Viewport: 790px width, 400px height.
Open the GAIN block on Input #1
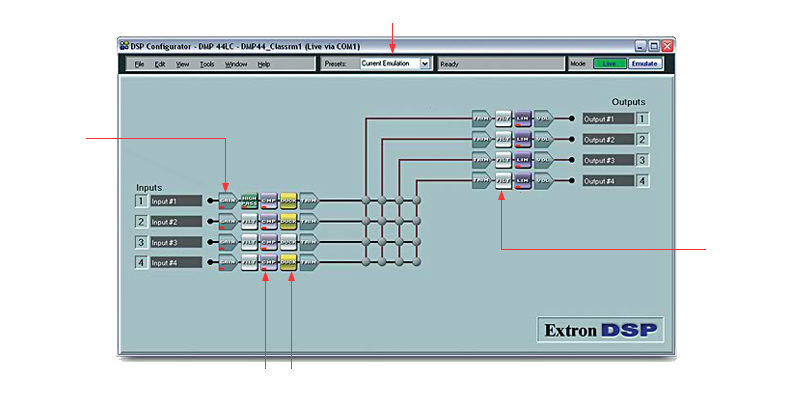[x=227, y=201]
